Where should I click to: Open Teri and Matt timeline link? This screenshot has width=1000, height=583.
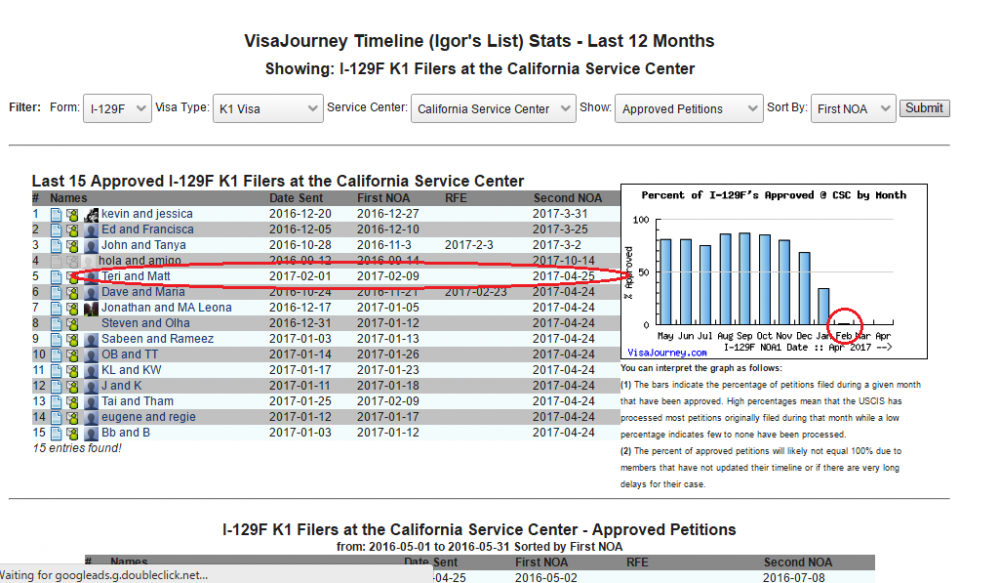pos(136,276)
